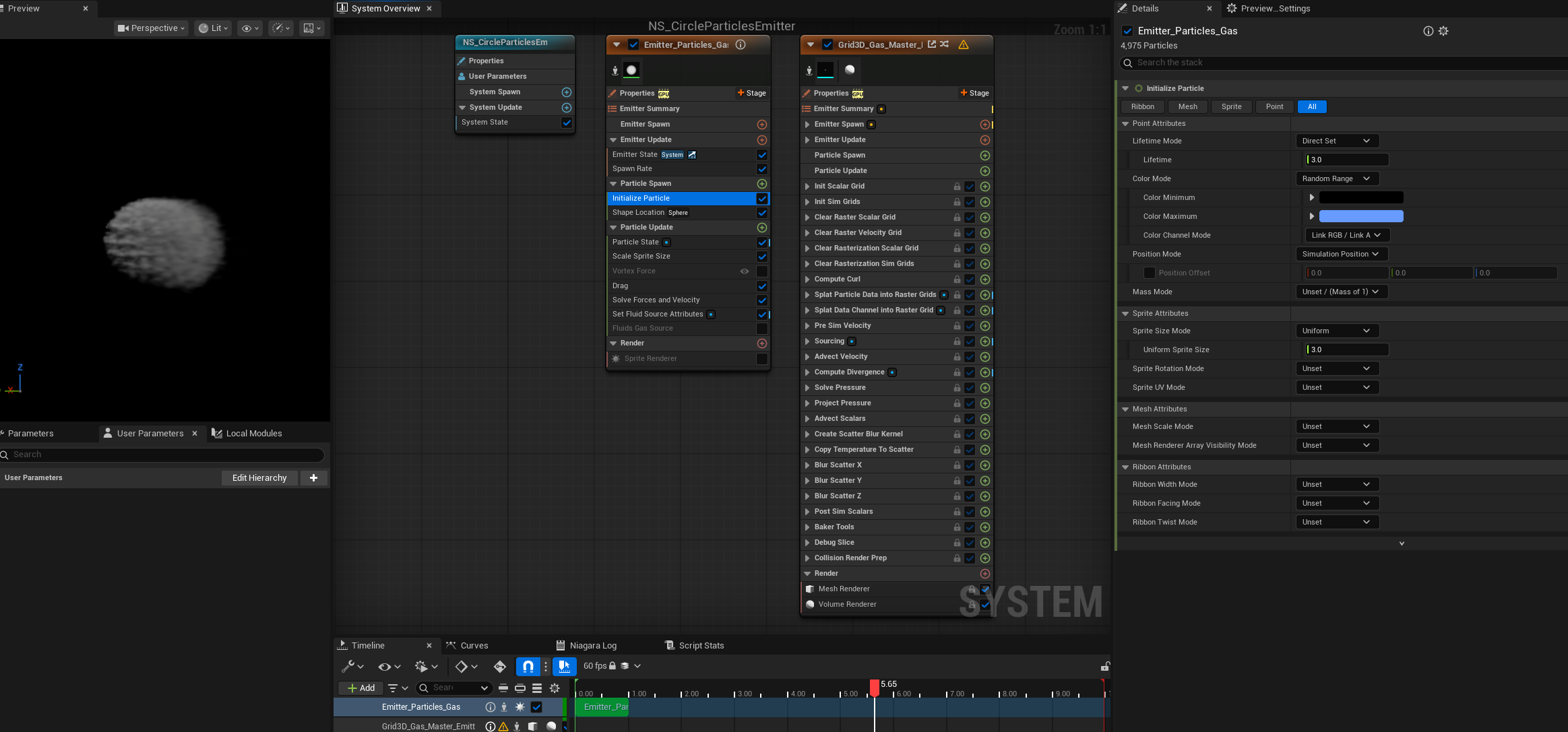
Task: Toggle the timeline snapping magnet icon
Action: [528, 666]
